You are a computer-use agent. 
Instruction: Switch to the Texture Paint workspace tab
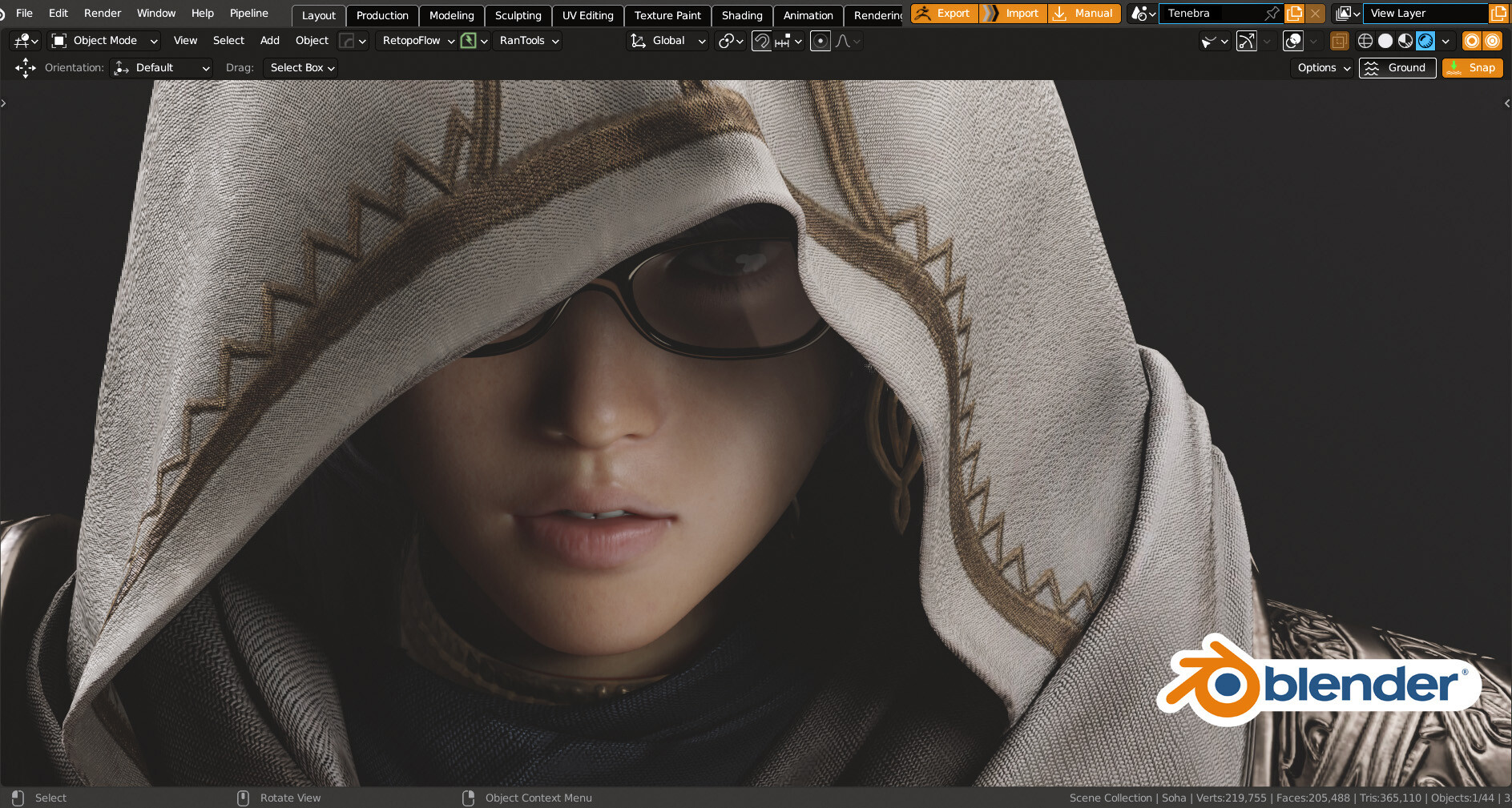pyautogui.click(x=667, y=16)
